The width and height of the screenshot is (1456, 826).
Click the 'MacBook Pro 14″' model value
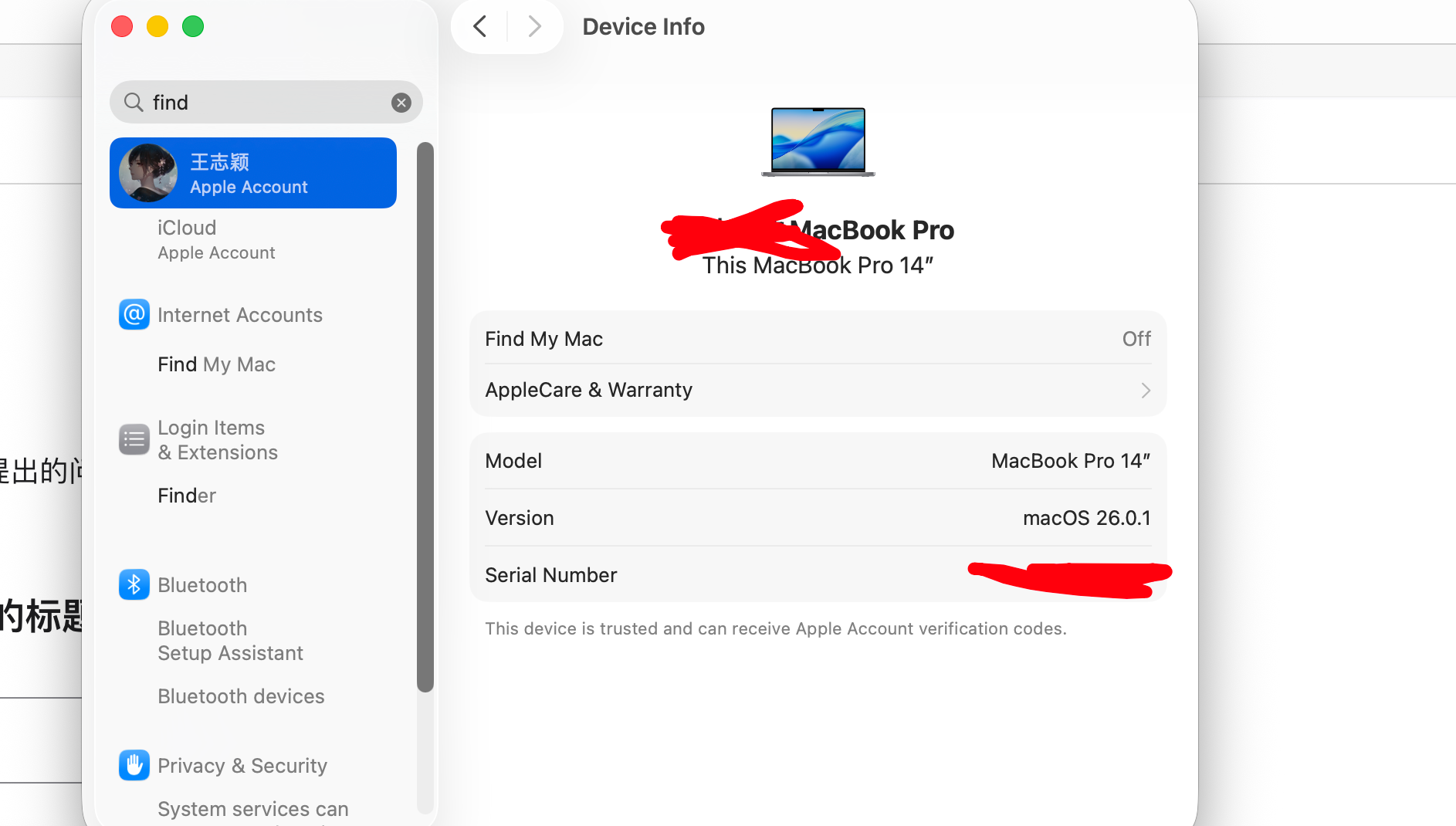[1071, 461]
